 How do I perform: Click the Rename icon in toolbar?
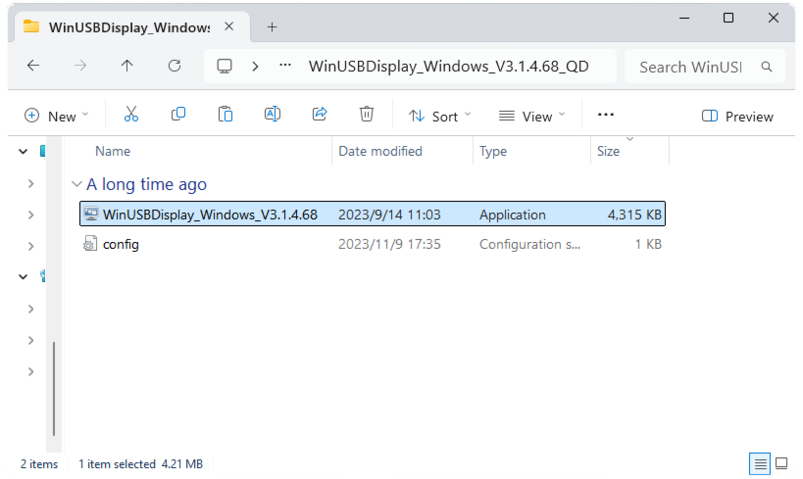pos(272,115)
